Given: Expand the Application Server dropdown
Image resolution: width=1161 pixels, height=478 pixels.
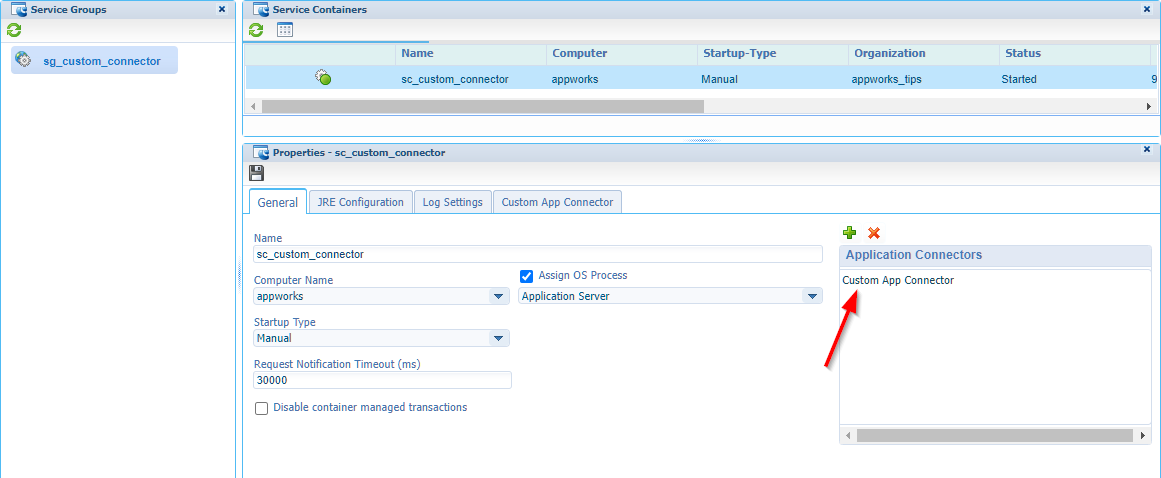Looking at the screenshot, I should click(x=811, y=297).
